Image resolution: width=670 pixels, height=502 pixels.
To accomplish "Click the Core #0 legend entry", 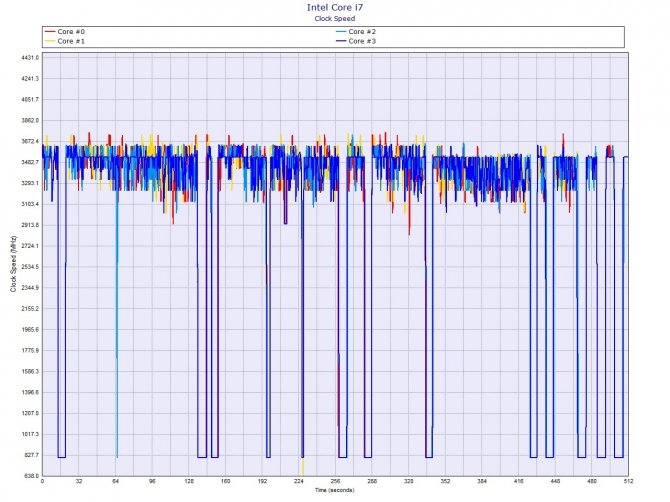I will point(65,32).
